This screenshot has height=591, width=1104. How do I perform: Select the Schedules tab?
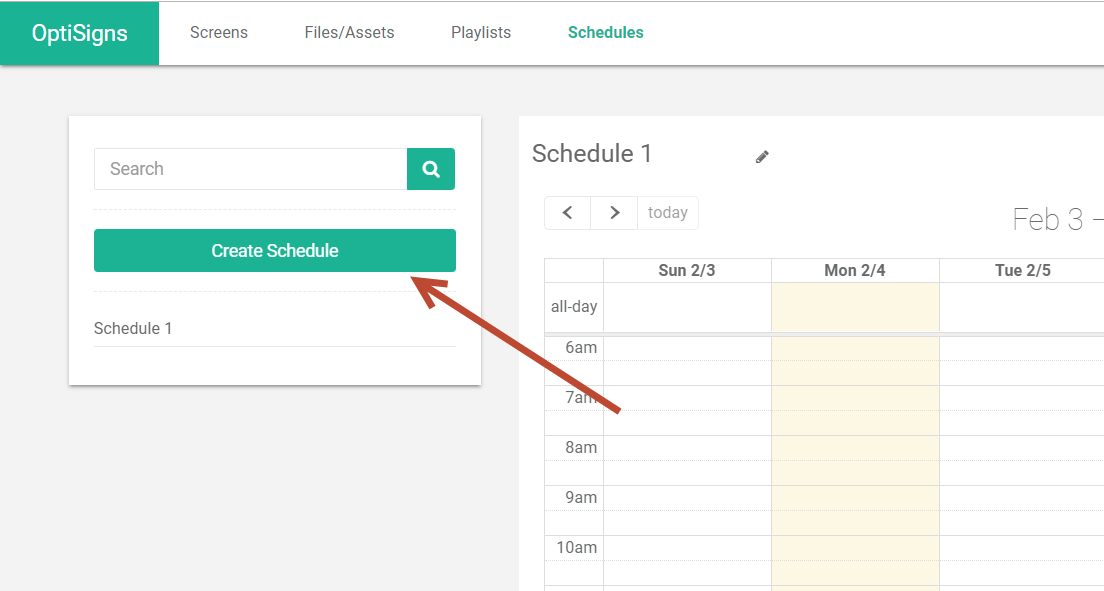[605, 32]
